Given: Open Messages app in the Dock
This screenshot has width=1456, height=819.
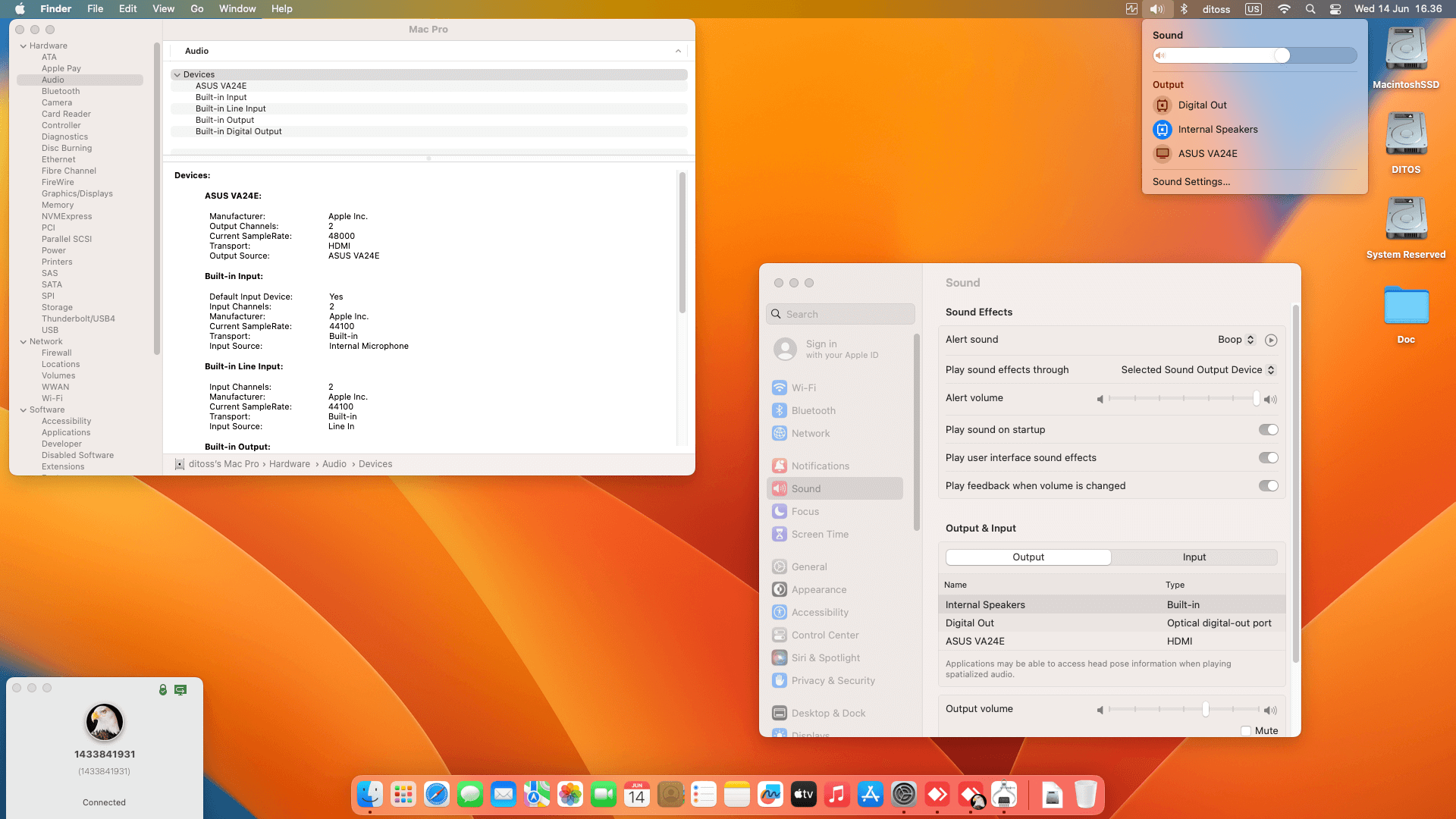Looking at the screenshot, I should click(470, 794).
